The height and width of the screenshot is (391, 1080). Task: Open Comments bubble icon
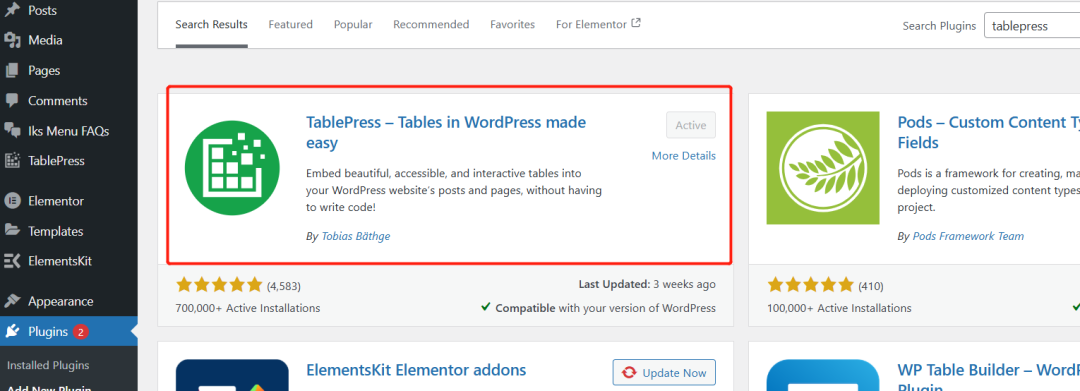pos(12,101)
